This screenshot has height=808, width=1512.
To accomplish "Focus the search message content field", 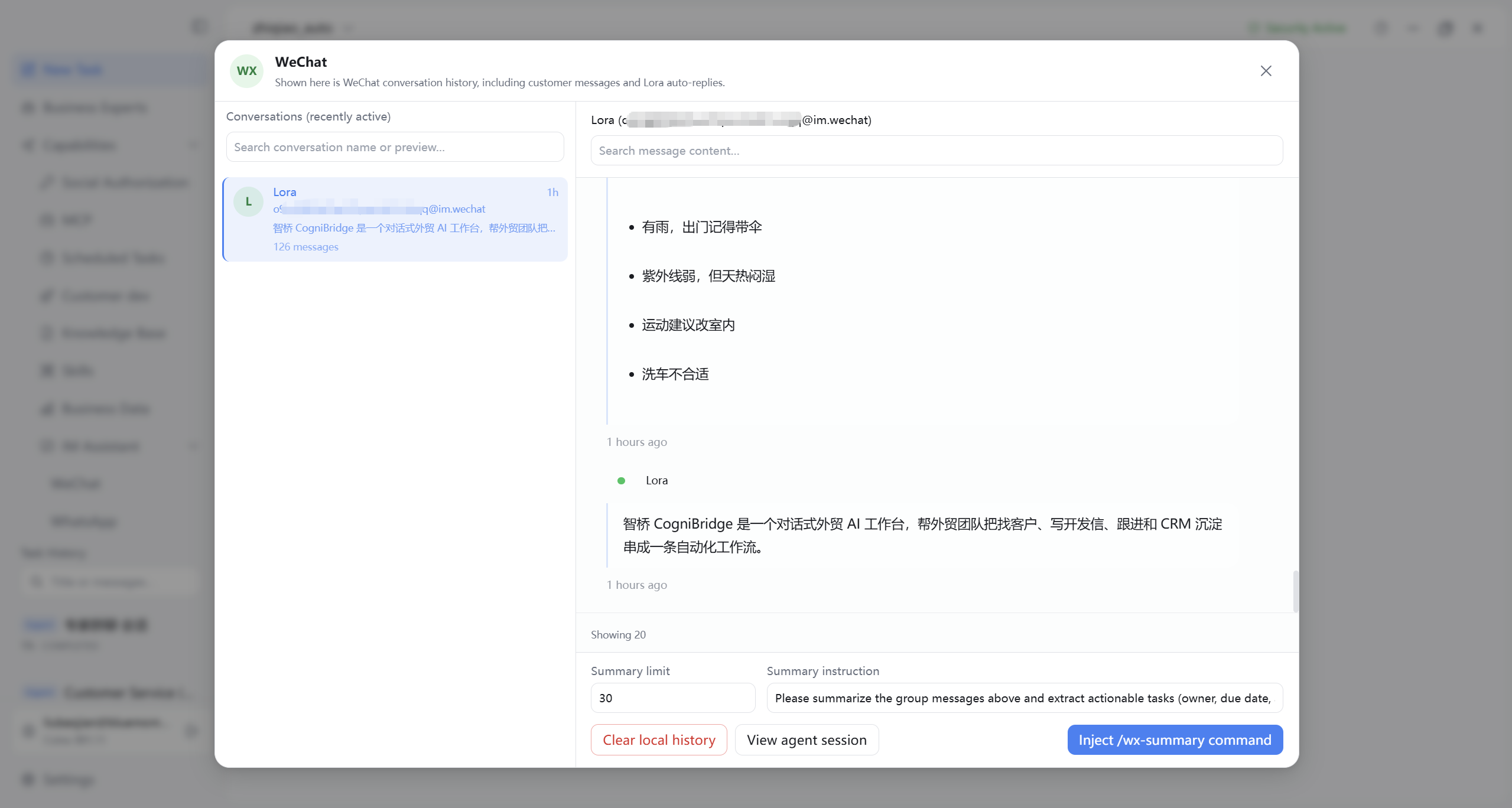I will [x=937, y=151].
